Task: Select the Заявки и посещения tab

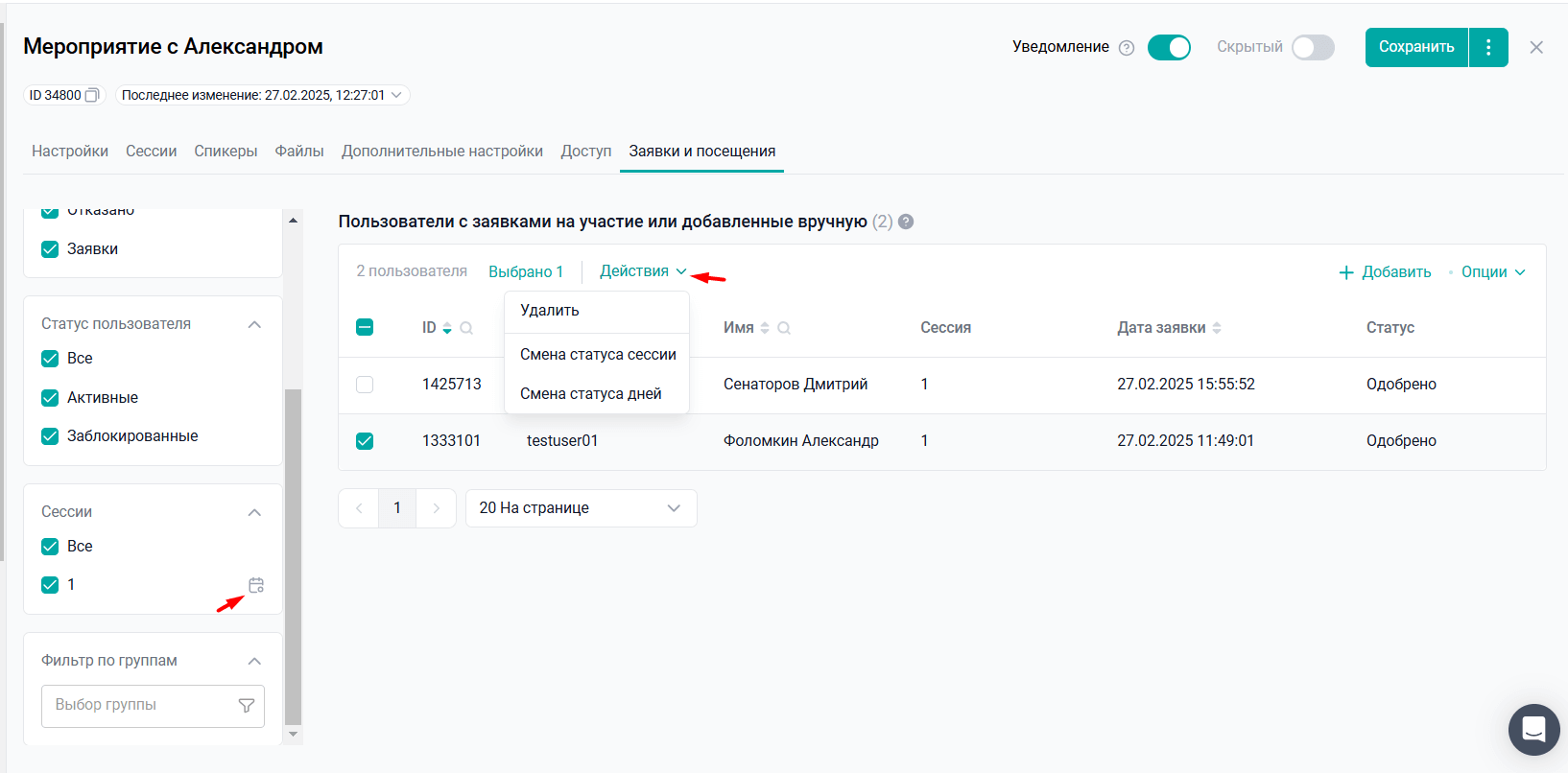Action: click(702, 152)
